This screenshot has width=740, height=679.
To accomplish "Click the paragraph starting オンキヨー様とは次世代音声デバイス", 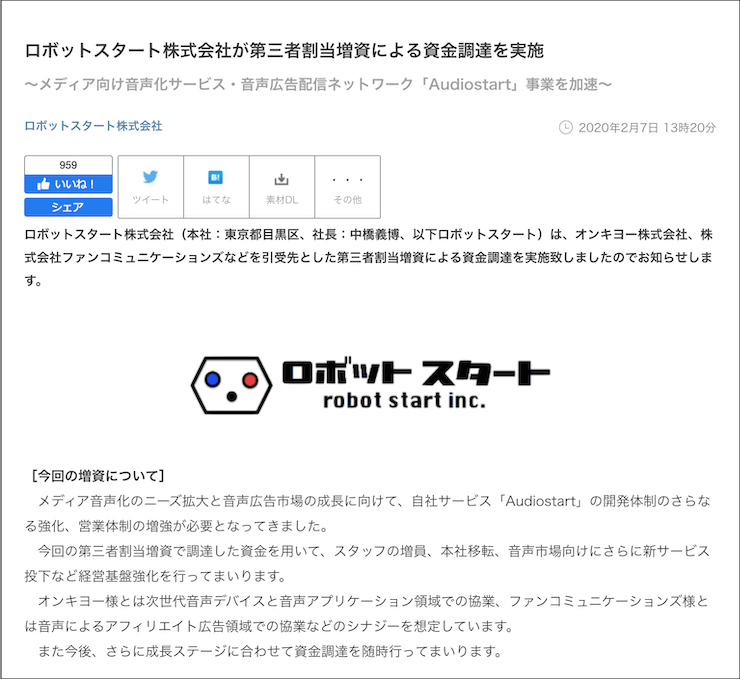I will (x=368, y=613).
